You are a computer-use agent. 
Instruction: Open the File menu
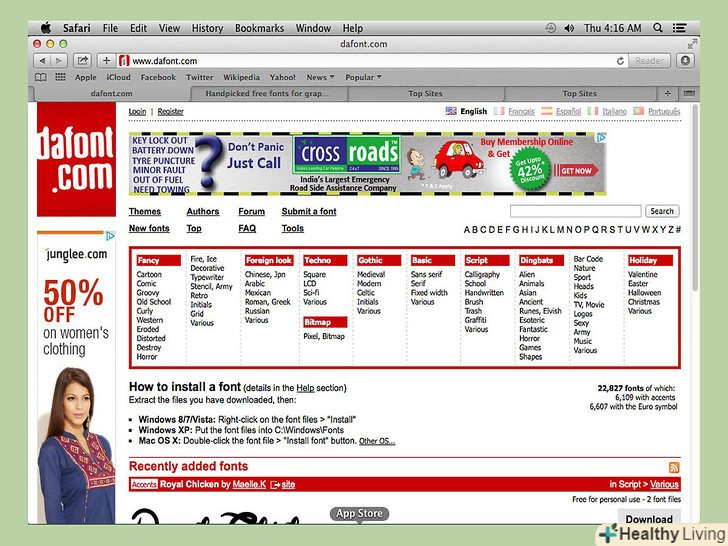pyautogui.click(x=110, y=28)
